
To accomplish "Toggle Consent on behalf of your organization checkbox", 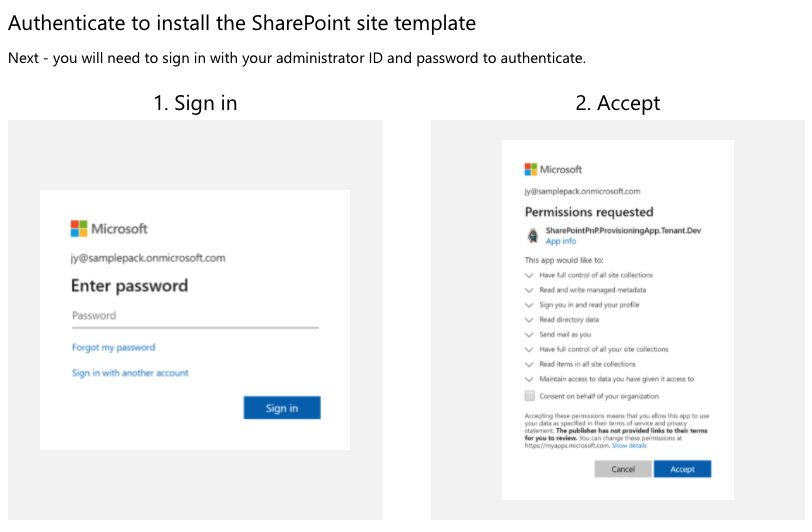I will 529,396.
